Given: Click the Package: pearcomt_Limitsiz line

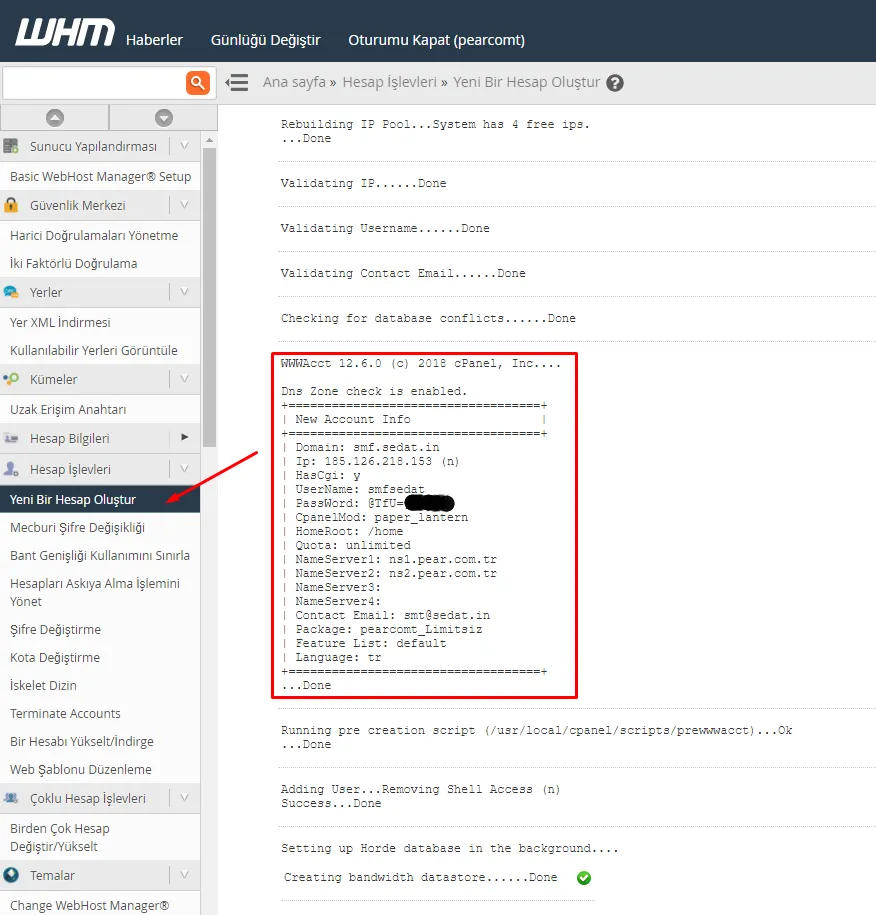Looking at the screenshot, I should 389,630.
